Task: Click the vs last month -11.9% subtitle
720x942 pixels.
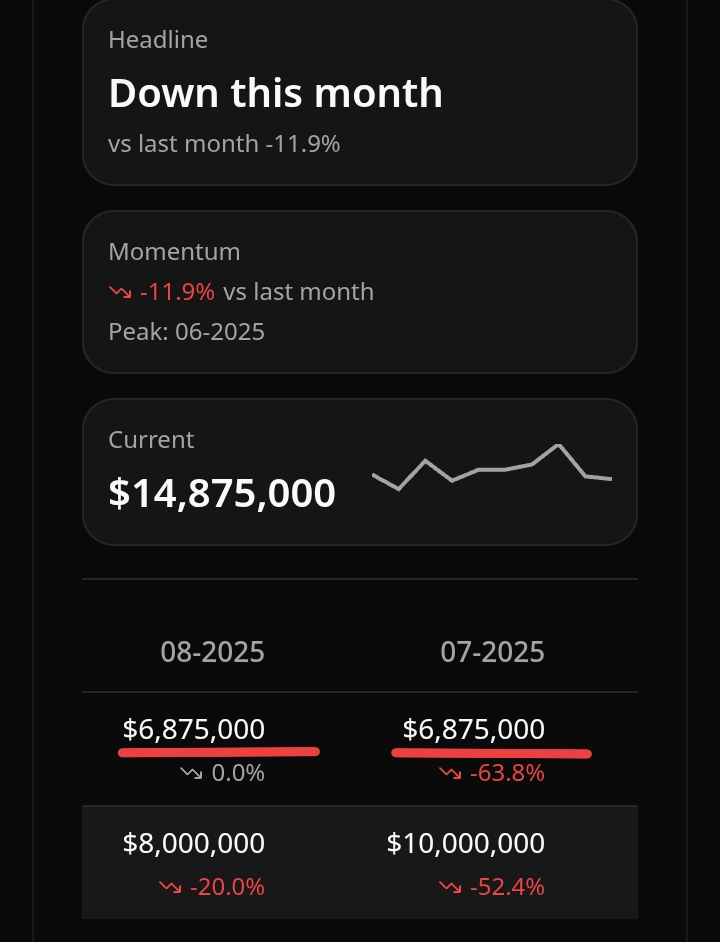Action: click(x=224, y=144)
